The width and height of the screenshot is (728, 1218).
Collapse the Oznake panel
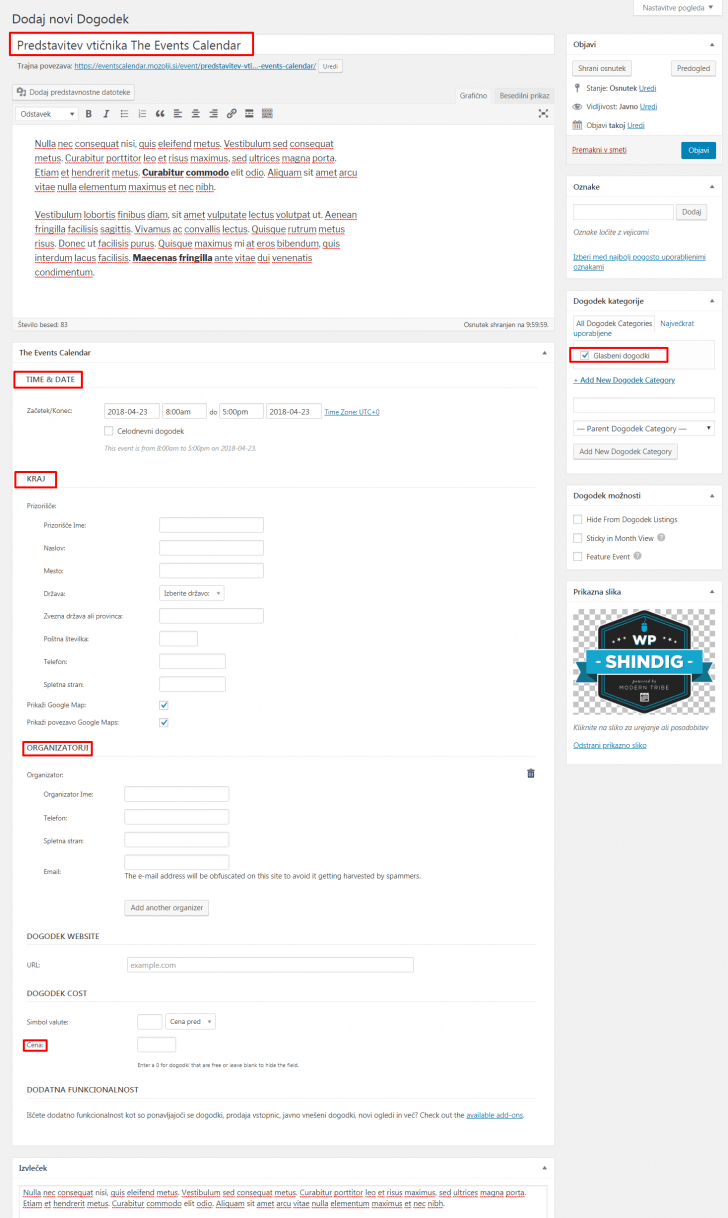coord(712,187)
